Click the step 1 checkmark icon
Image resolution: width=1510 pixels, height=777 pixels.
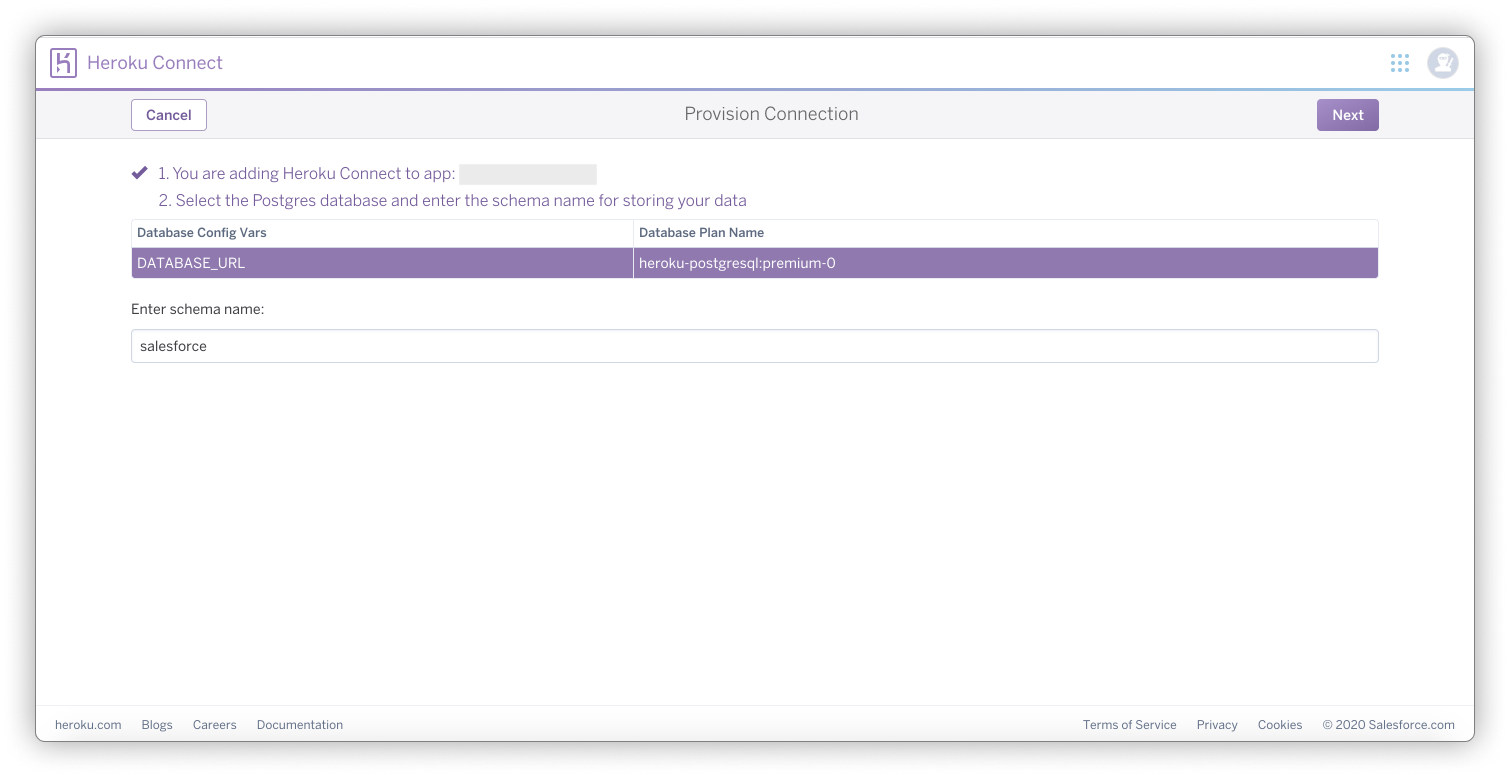pyautogui.click(x=140, y=173)
